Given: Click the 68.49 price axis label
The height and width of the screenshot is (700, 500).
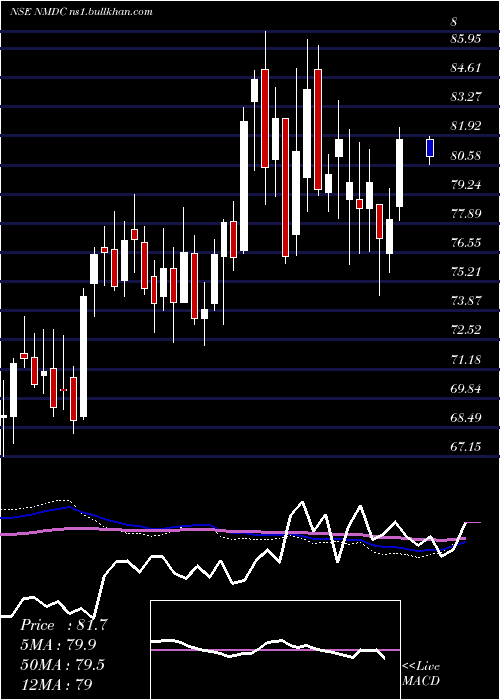Looking at the screenshot, I should pos(466,418).
